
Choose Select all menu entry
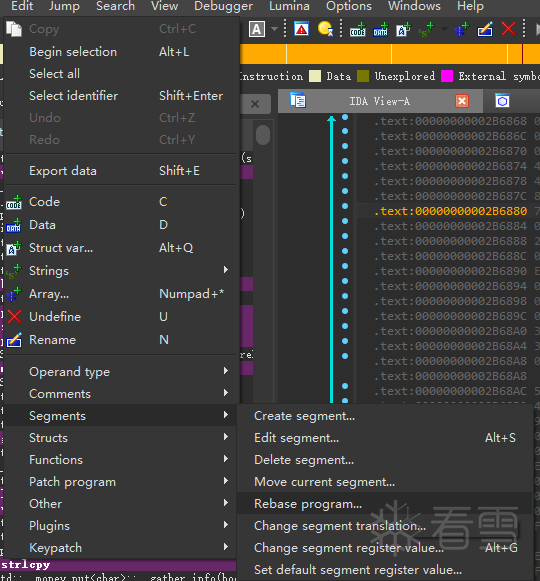point(121,74)
